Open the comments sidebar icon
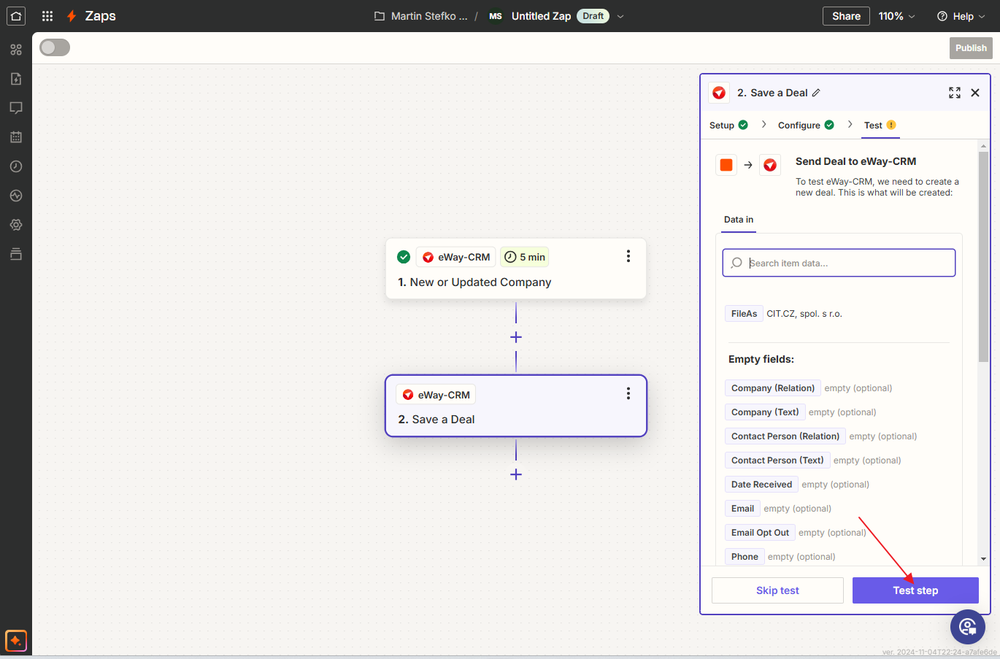 pos(16,108)
